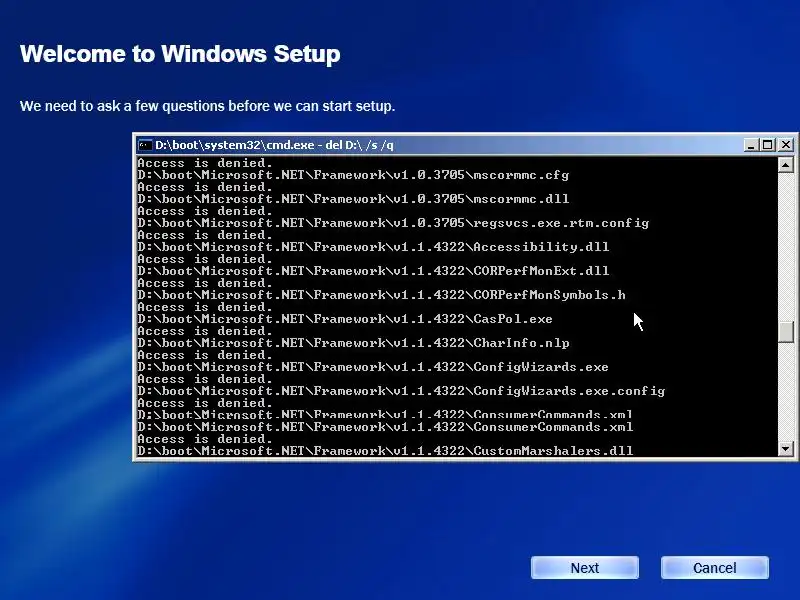Open the cmd.exe window system menu icon

click(145, 145)
